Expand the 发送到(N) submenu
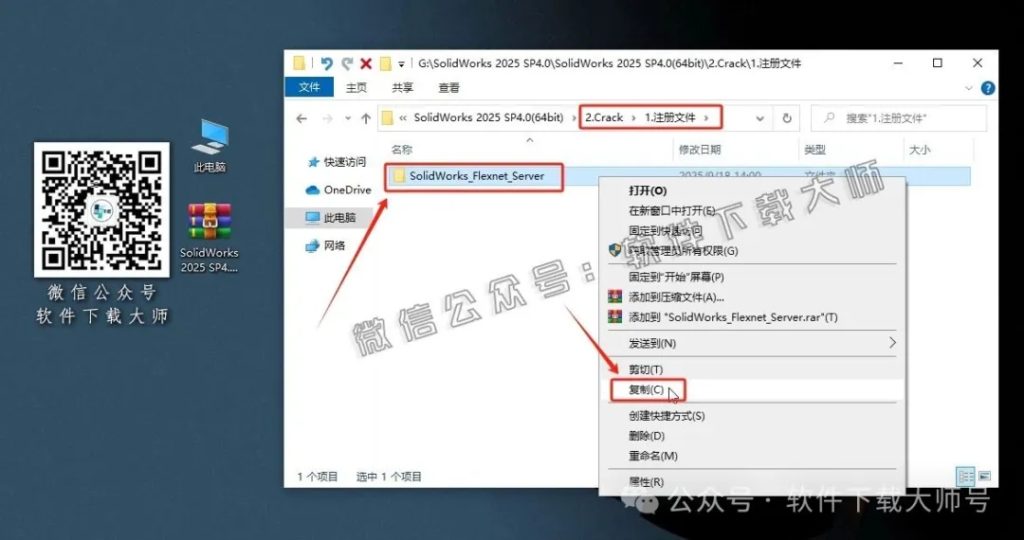The image size is (1024, 540). [752, 343]
